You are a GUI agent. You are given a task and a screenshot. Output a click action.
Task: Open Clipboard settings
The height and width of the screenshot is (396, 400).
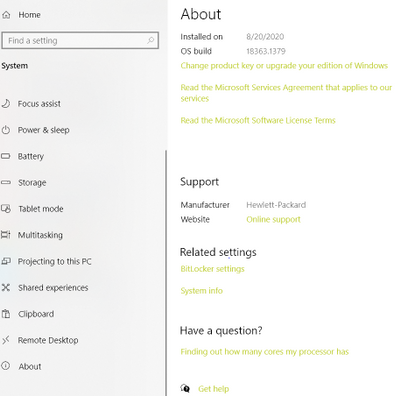(36, 314)
